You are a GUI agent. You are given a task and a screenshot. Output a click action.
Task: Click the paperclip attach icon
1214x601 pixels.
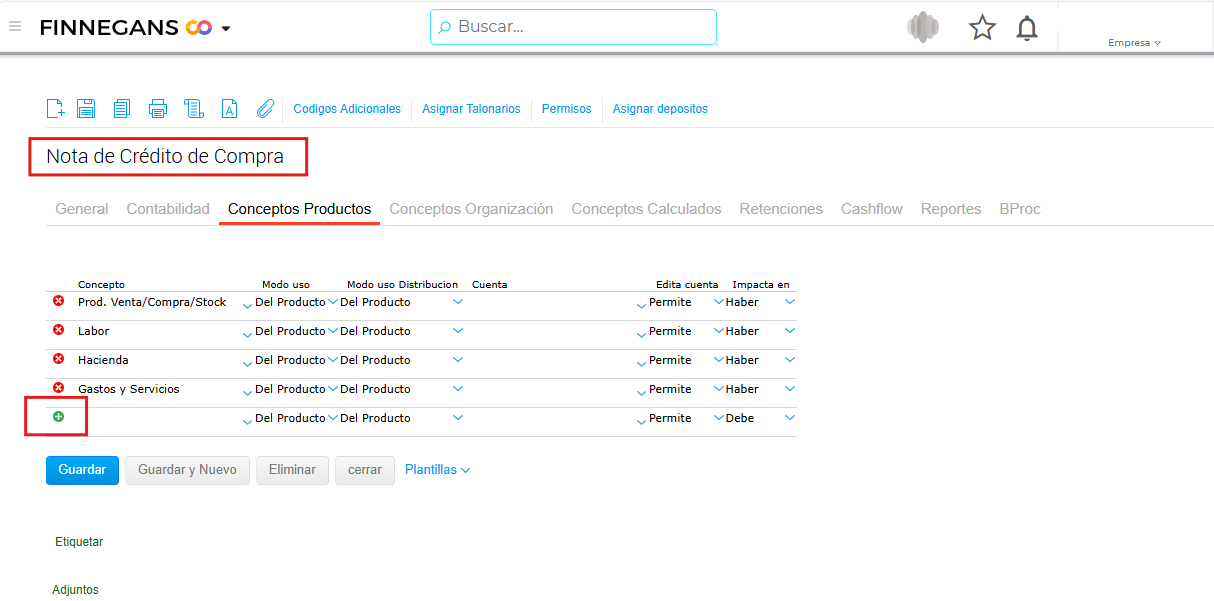(x=265, y=109)
